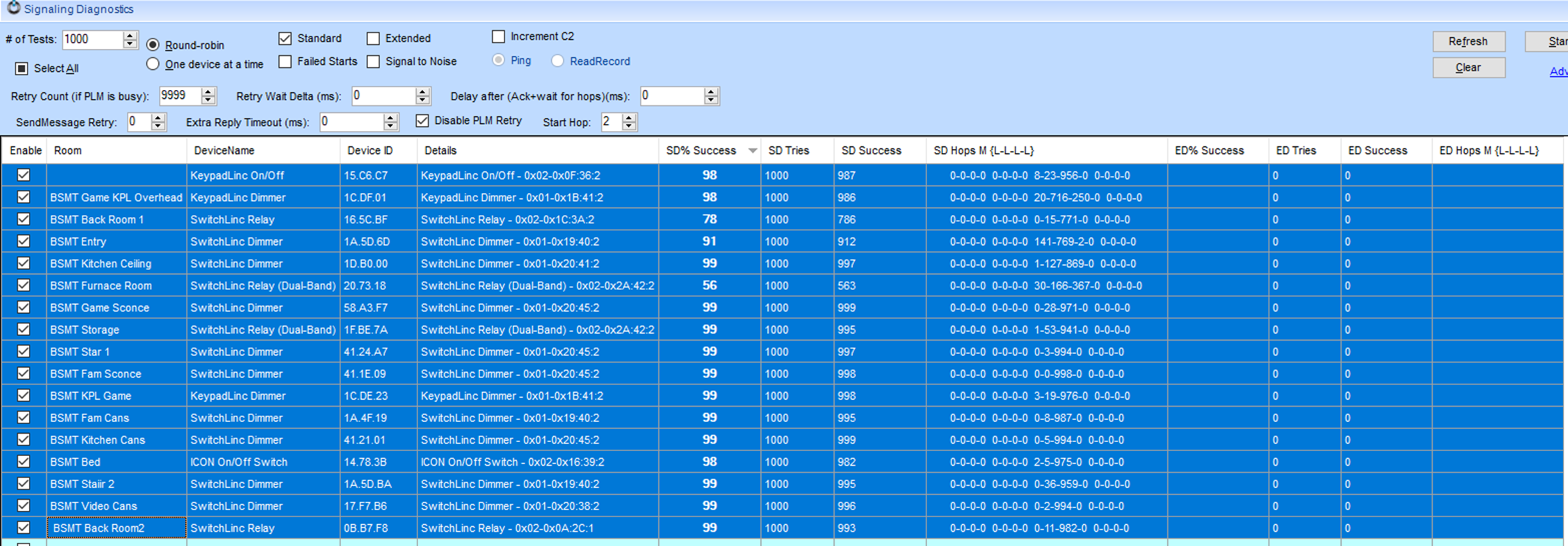
Task: Click the Room column header
Action: click(68, 151)
